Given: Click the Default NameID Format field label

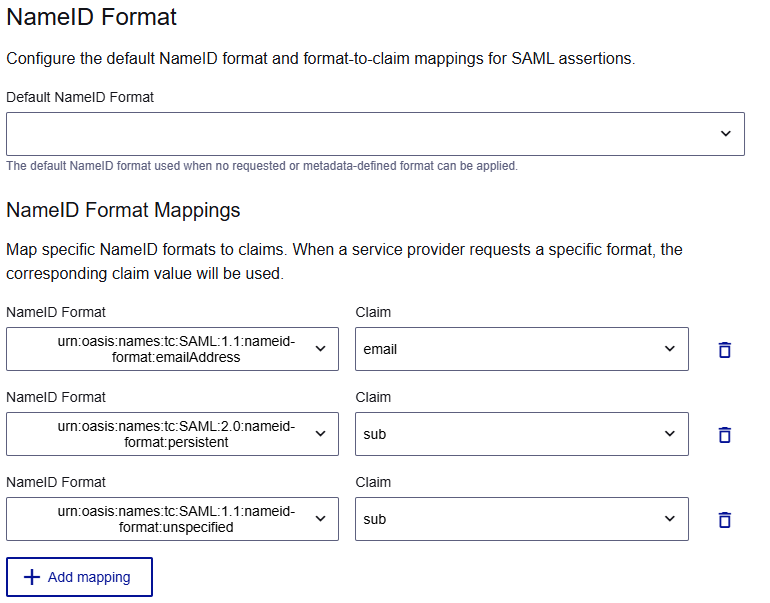Looking at the screenshot, I should tap(80, 97).
